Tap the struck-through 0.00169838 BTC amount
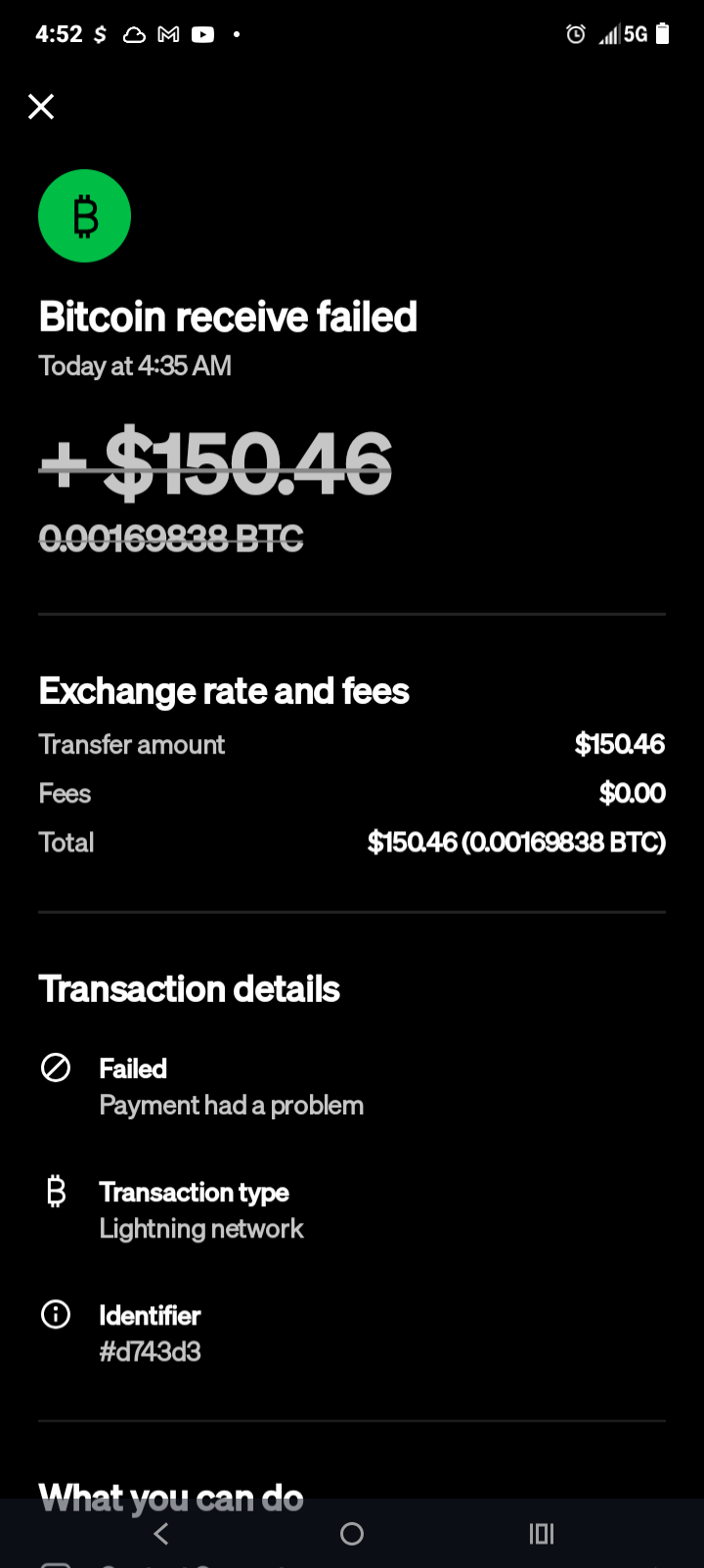 click(171, 539)
